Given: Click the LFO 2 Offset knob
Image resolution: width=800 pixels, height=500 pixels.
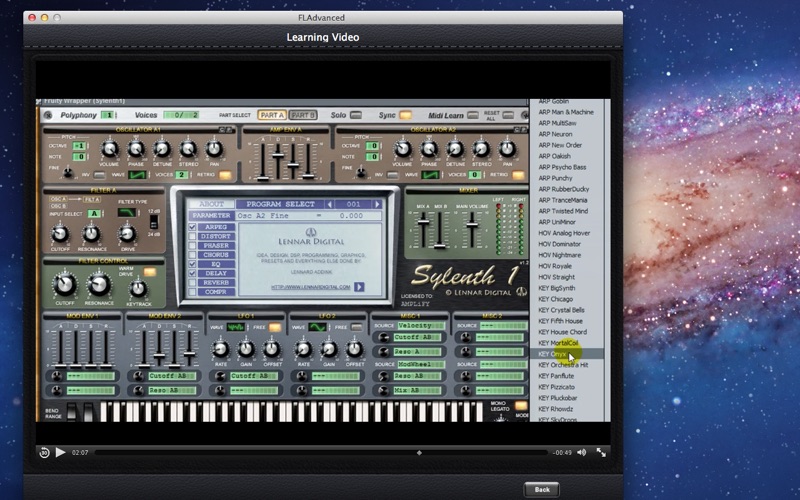Looking at the screenshot, I should coord(354,349).
